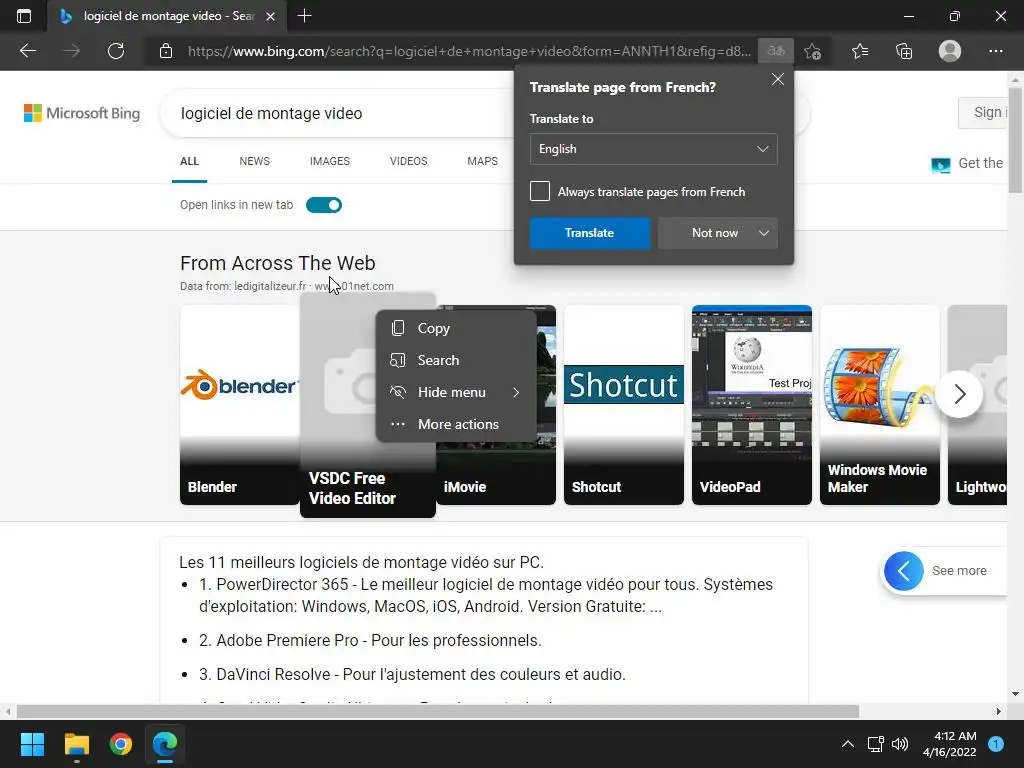This screenshot has width=1024, height=768.
Task: Open the Blender carousel card
Action: point(239,405)
